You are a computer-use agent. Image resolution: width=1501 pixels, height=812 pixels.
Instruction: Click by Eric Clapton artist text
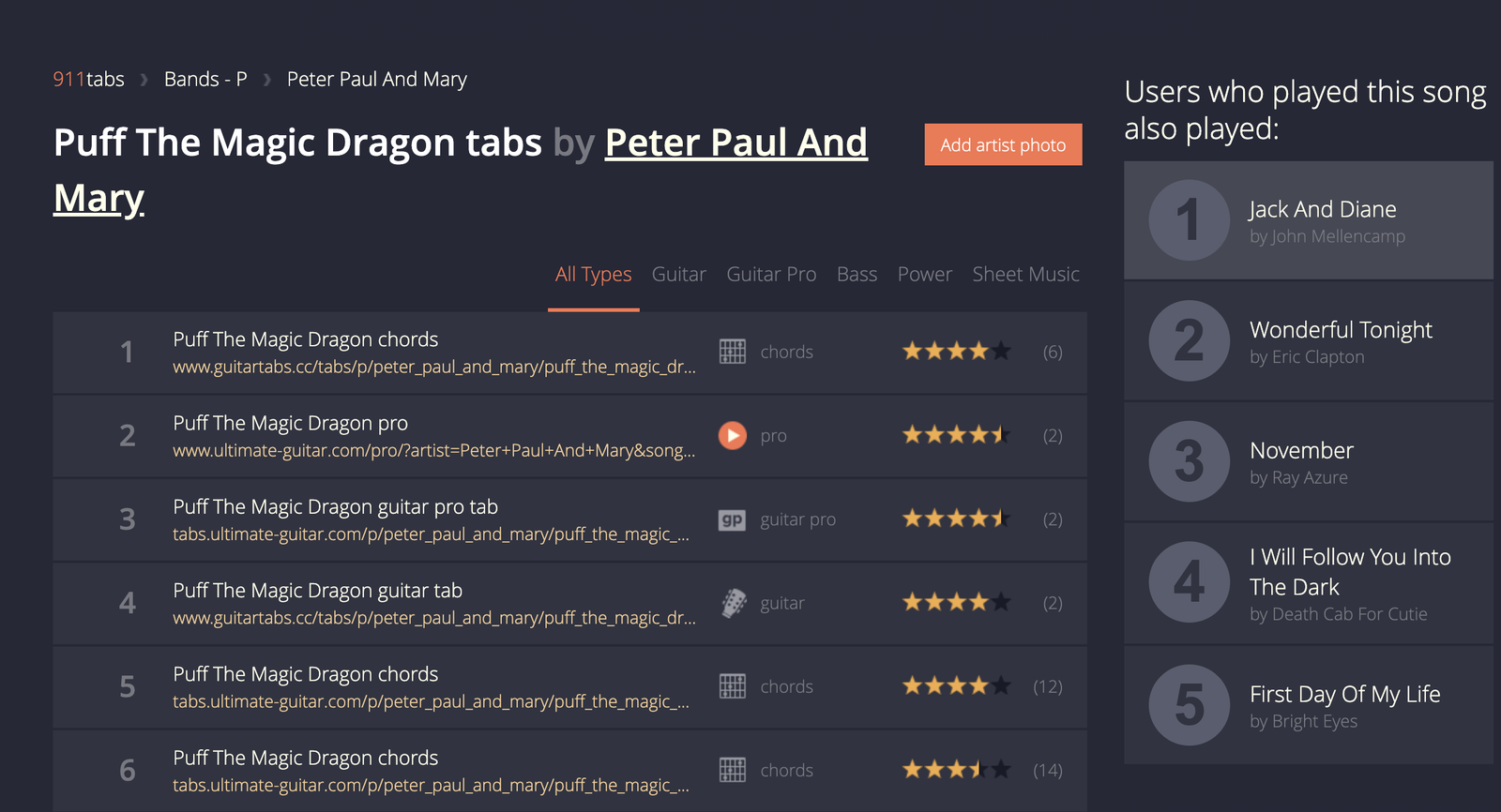coord(1307,357)
